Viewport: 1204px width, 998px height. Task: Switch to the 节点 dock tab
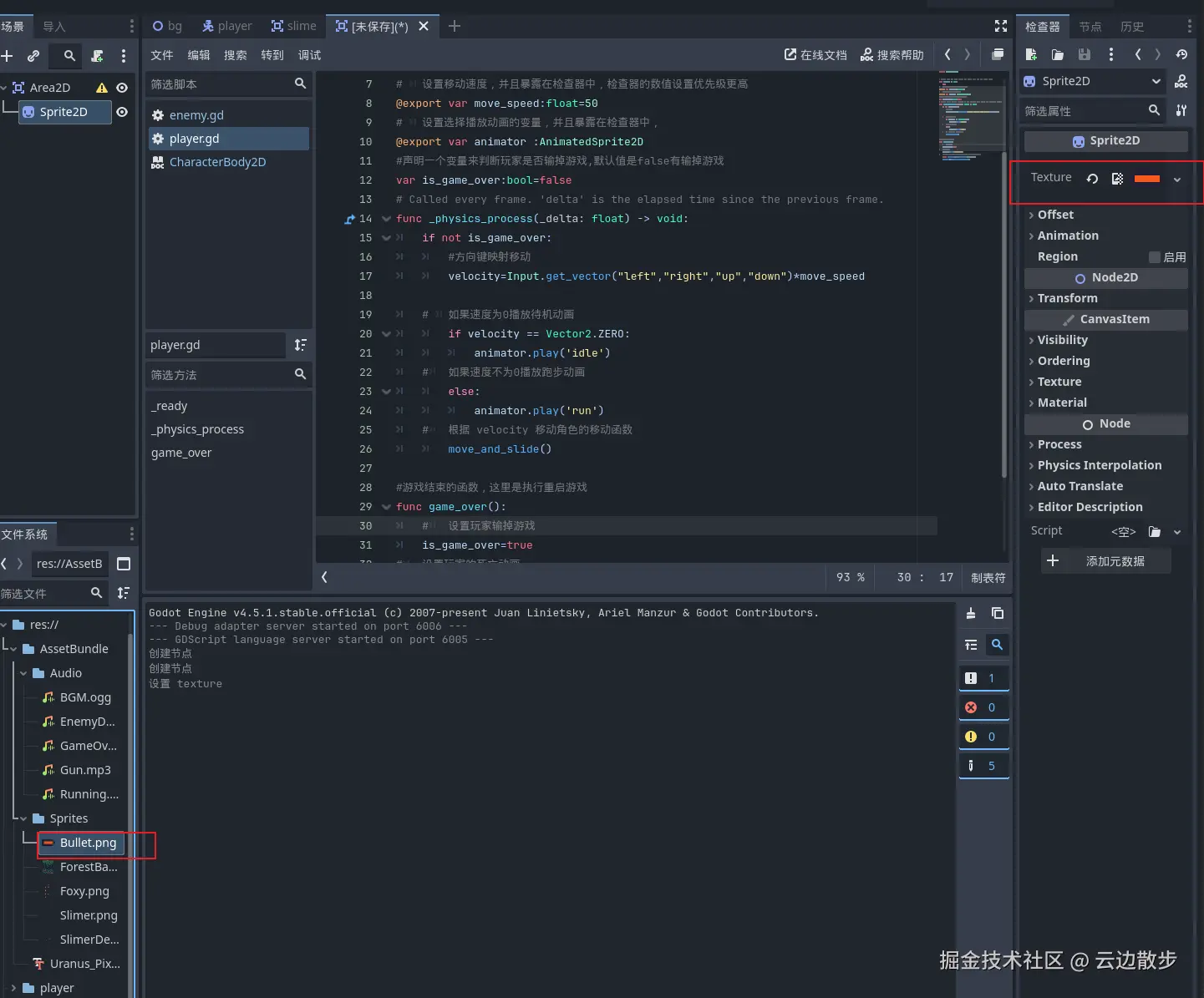(1090, 27)
